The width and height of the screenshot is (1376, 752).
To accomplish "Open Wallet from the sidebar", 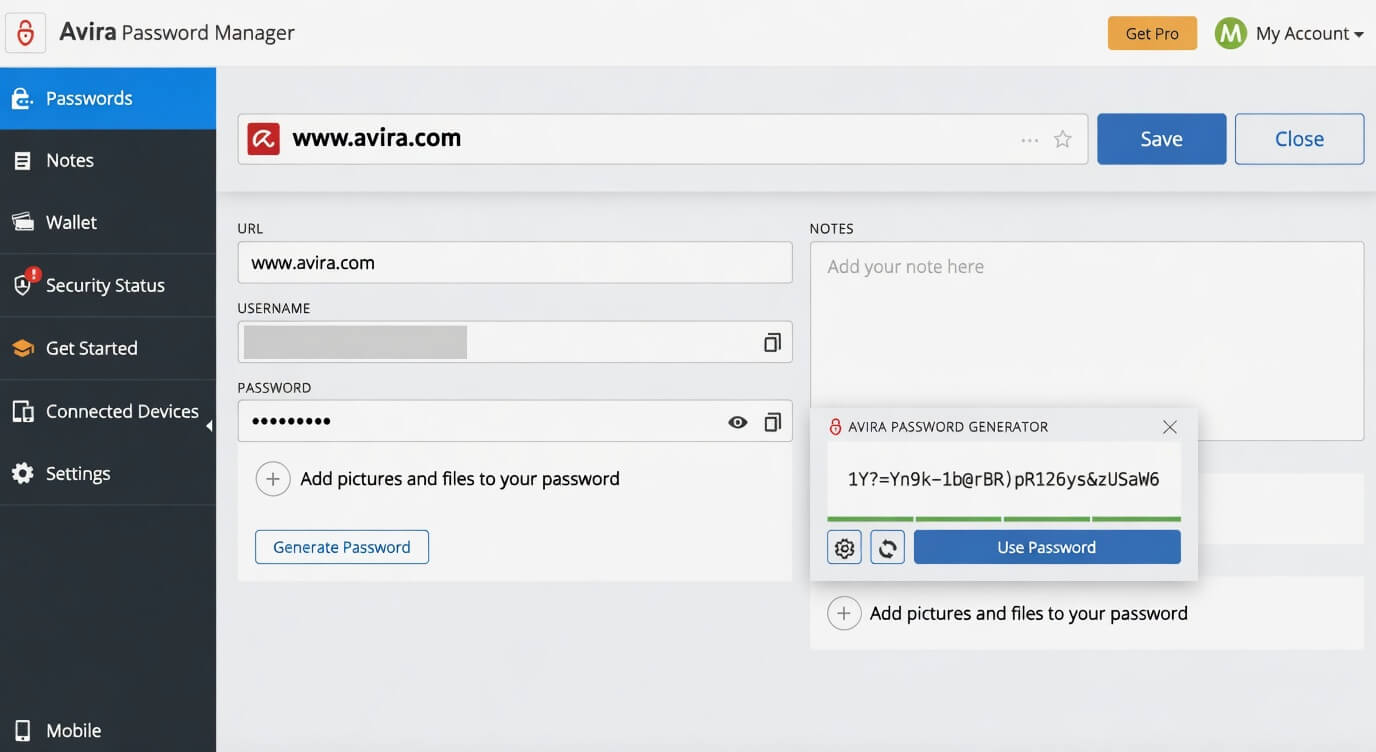I will pyautogui.click(x=108, y=222).
